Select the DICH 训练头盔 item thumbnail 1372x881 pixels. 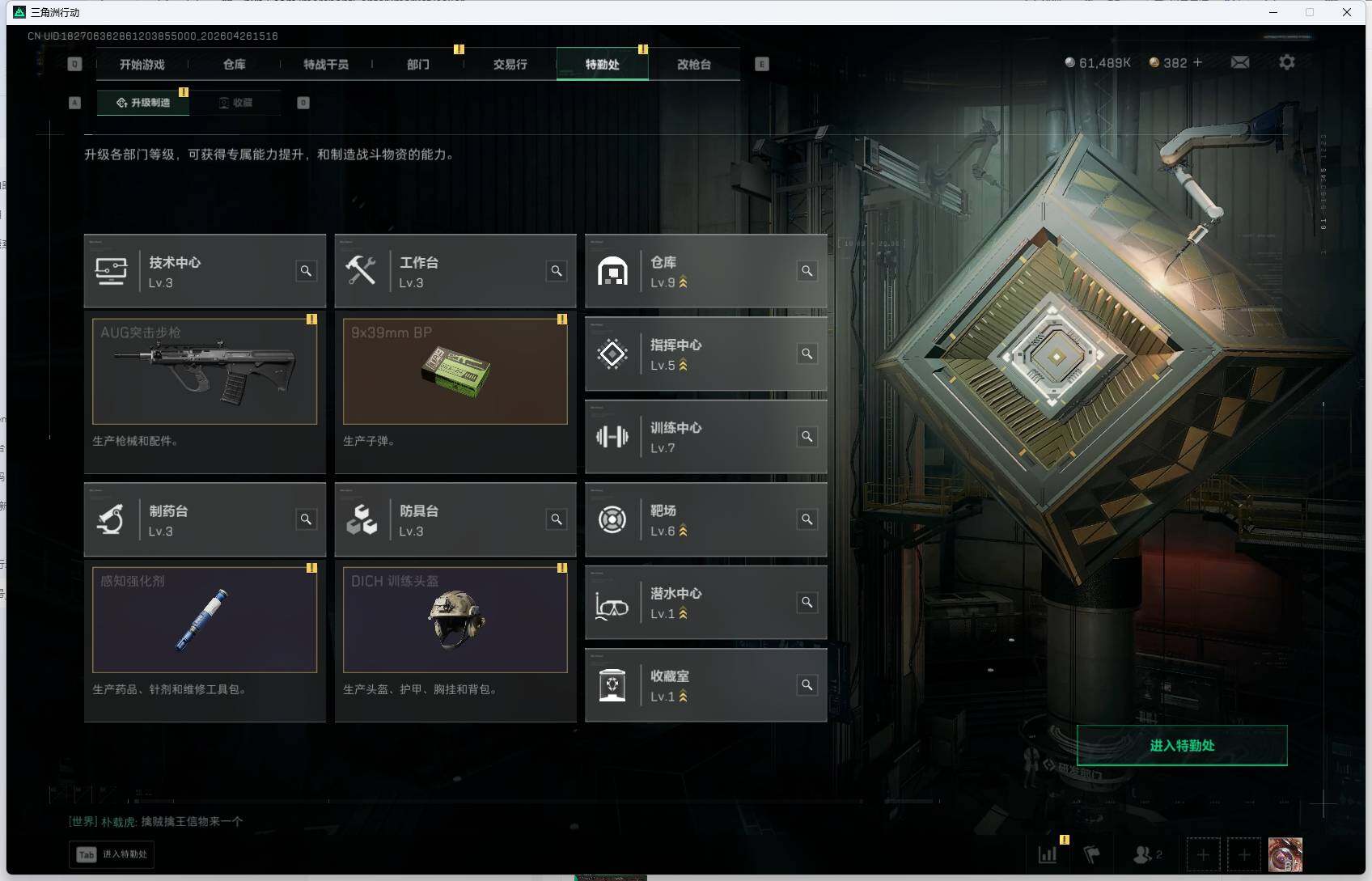455,620
